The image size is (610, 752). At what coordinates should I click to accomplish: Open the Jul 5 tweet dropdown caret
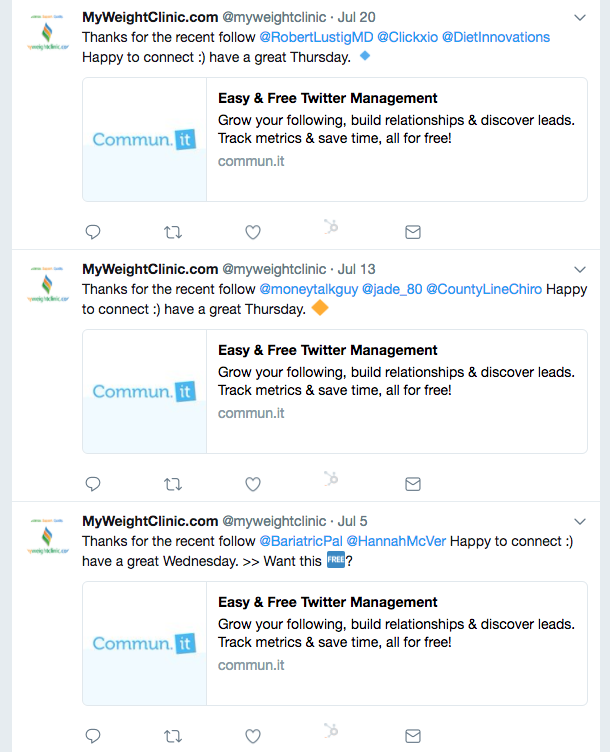coord(580,522)
